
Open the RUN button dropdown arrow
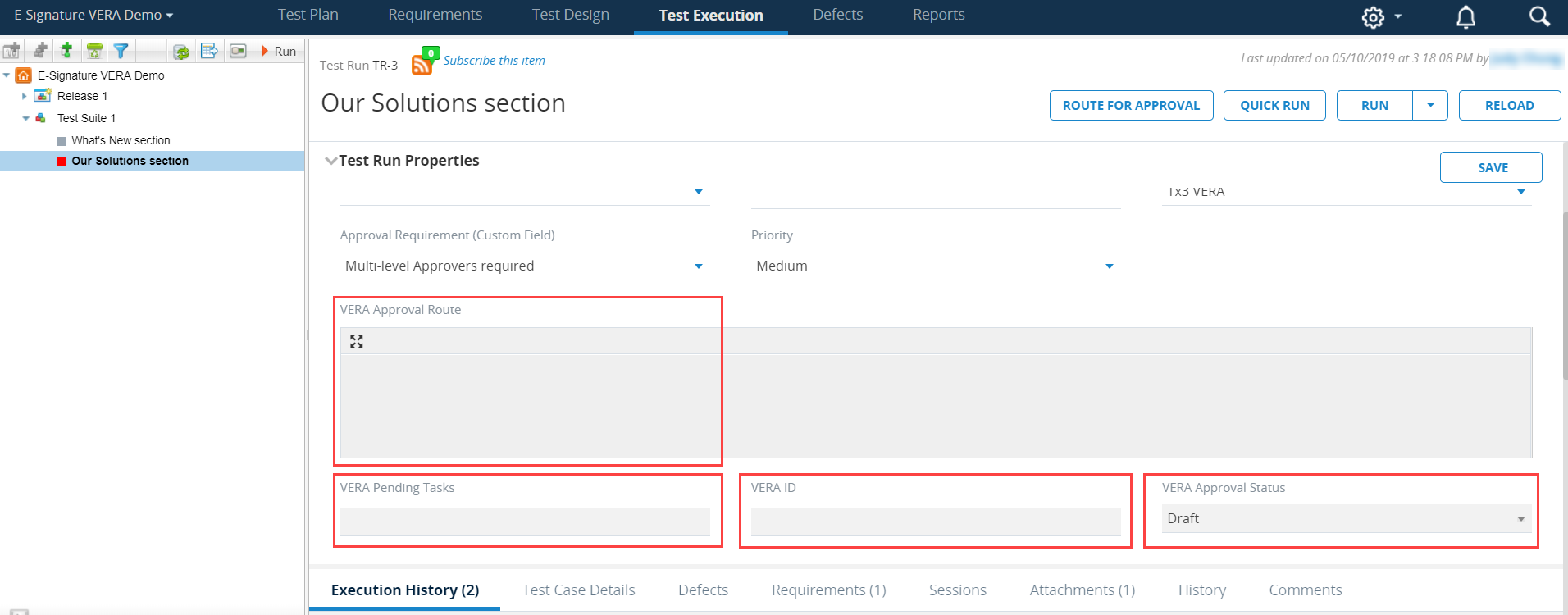point(1430,105)
